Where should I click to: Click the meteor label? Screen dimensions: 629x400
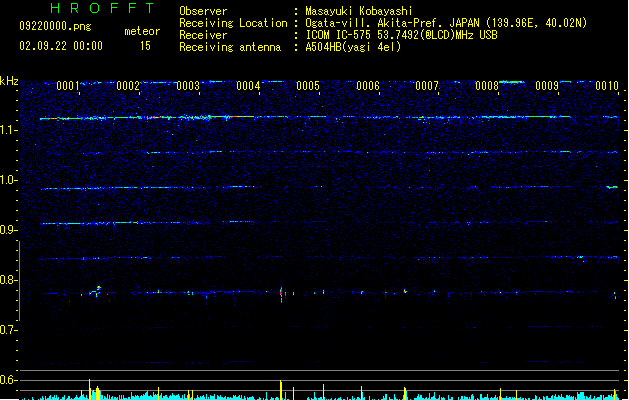pos(142,31)
